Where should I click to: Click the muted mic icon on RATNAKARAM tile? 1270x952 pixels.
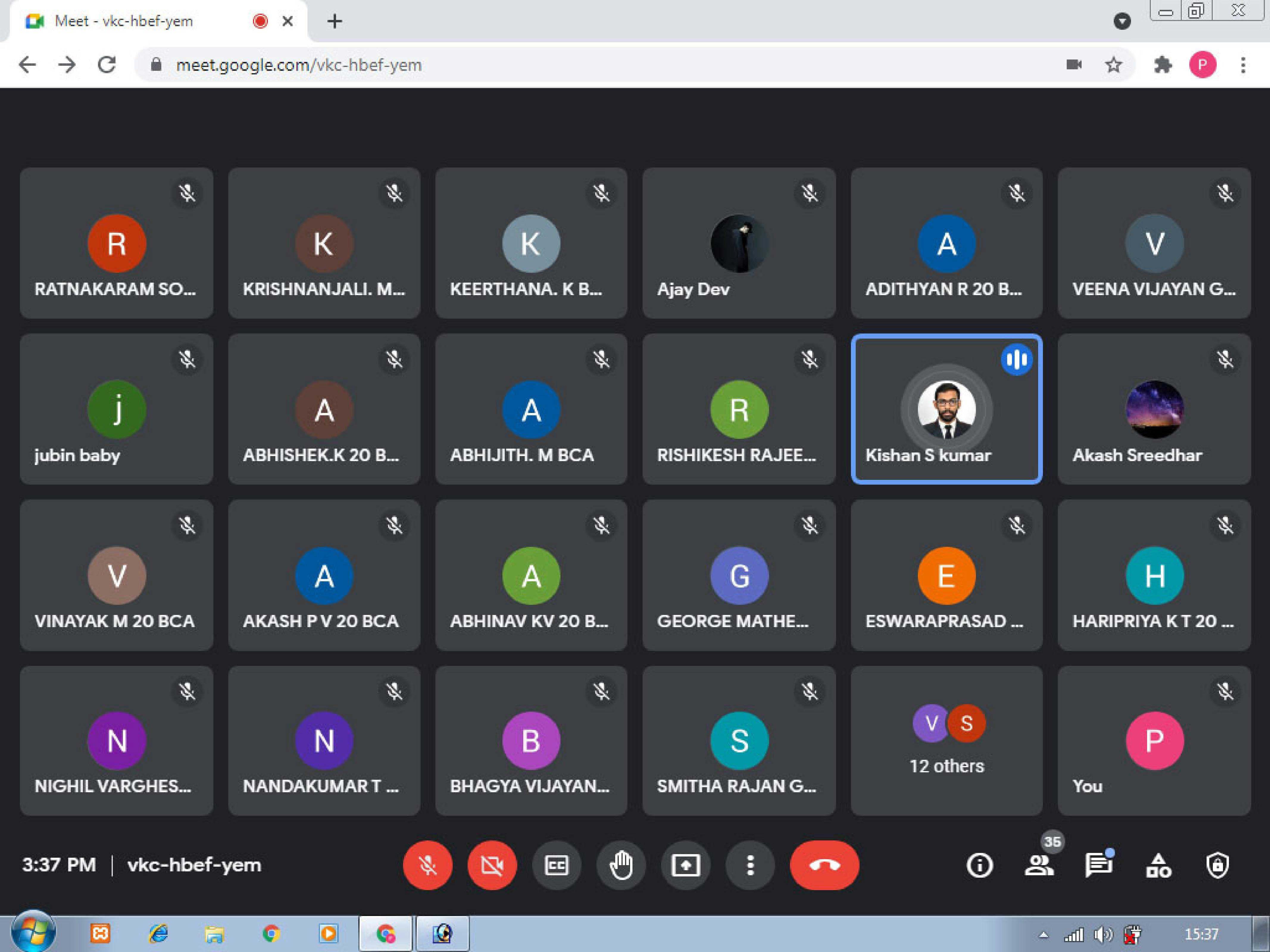pyautogui.click(x=187, y=193)
